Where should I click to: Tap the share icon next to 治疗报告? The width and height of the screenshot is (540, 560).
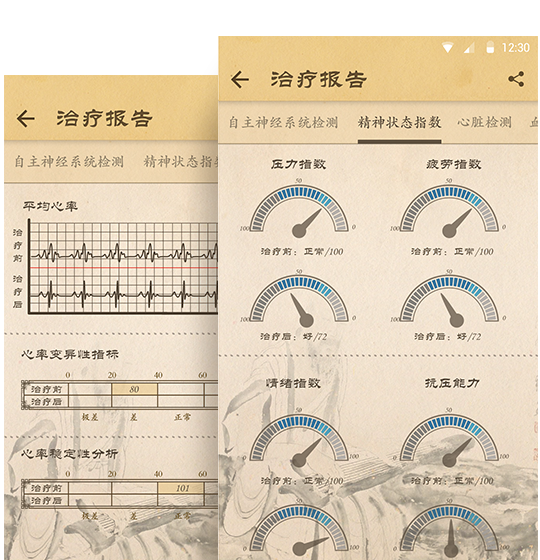516,79
